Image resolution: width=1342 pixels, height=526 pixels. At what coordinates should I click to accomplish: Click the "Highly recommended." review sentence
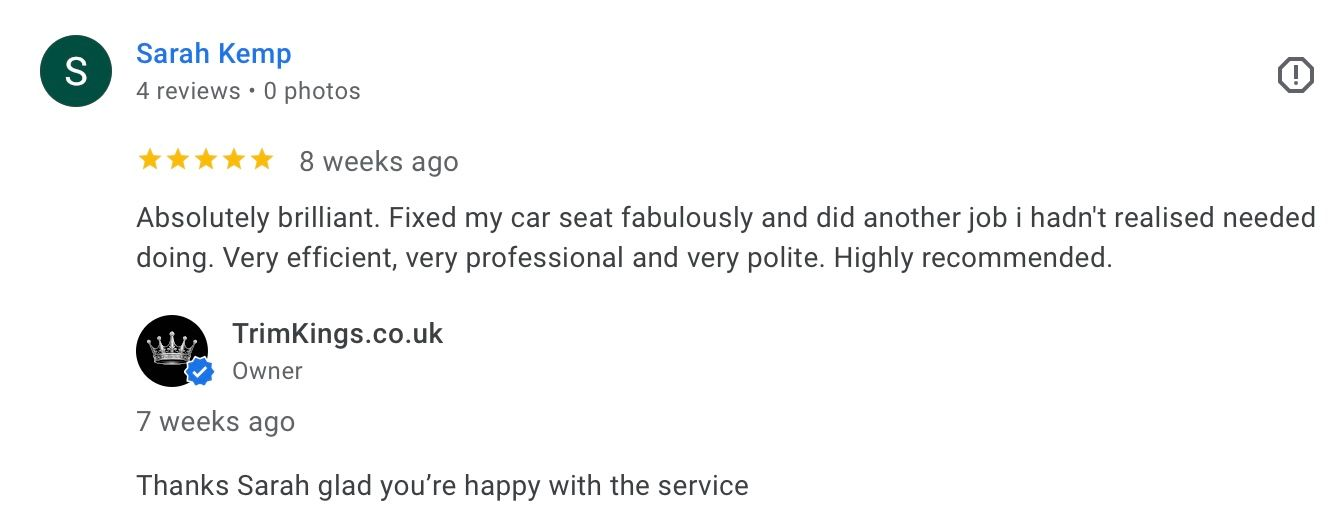point(973,258)
